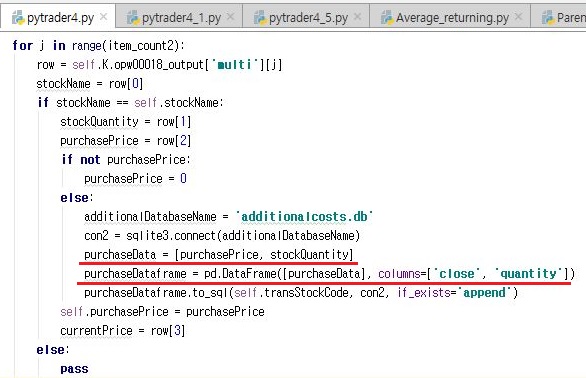Click the 'purchasePrice = 0' line
The width and height of the screenshot is (586, 378).
pyautogui.click(x=135, y=179)
